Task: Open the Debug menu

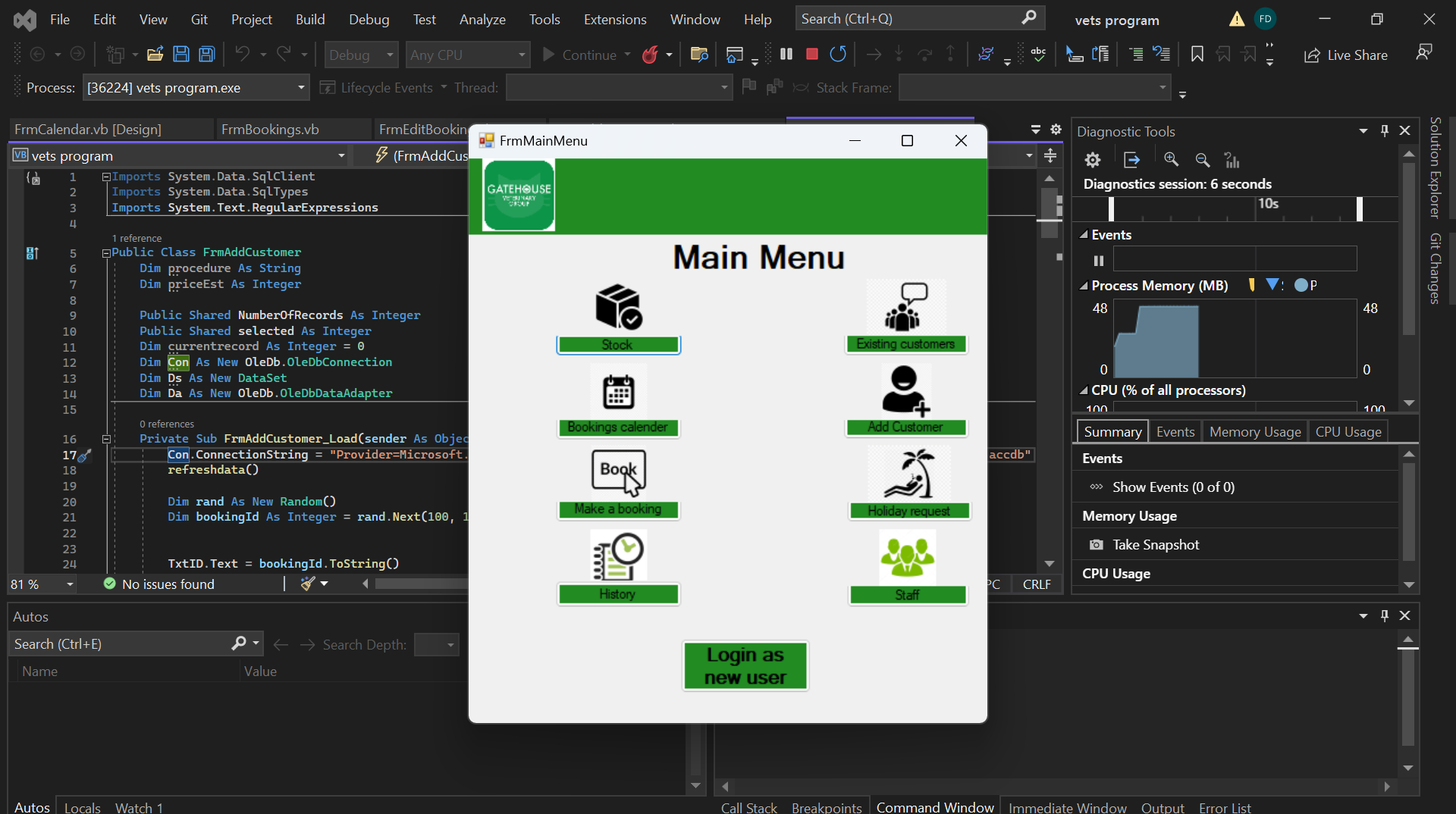Action: pyautogui.click(x=369, y=19)
